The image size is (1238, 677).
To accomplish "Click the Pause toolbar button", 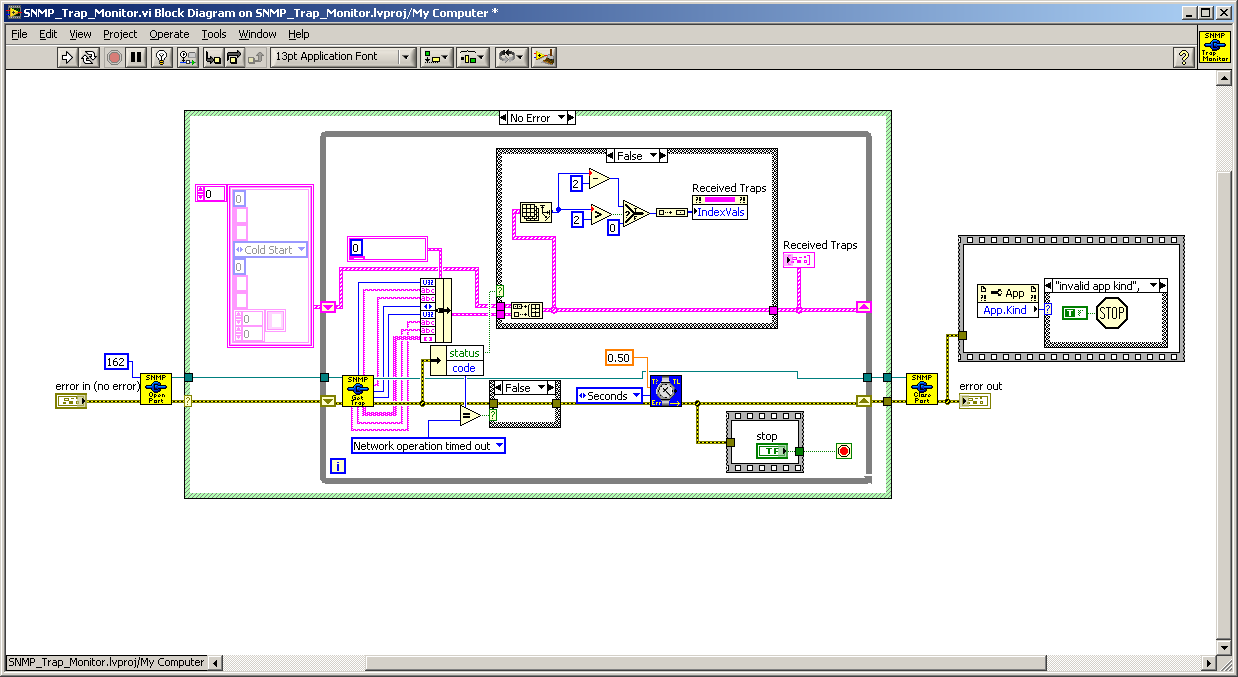I will pyautogui.click(x=136, y=57).
